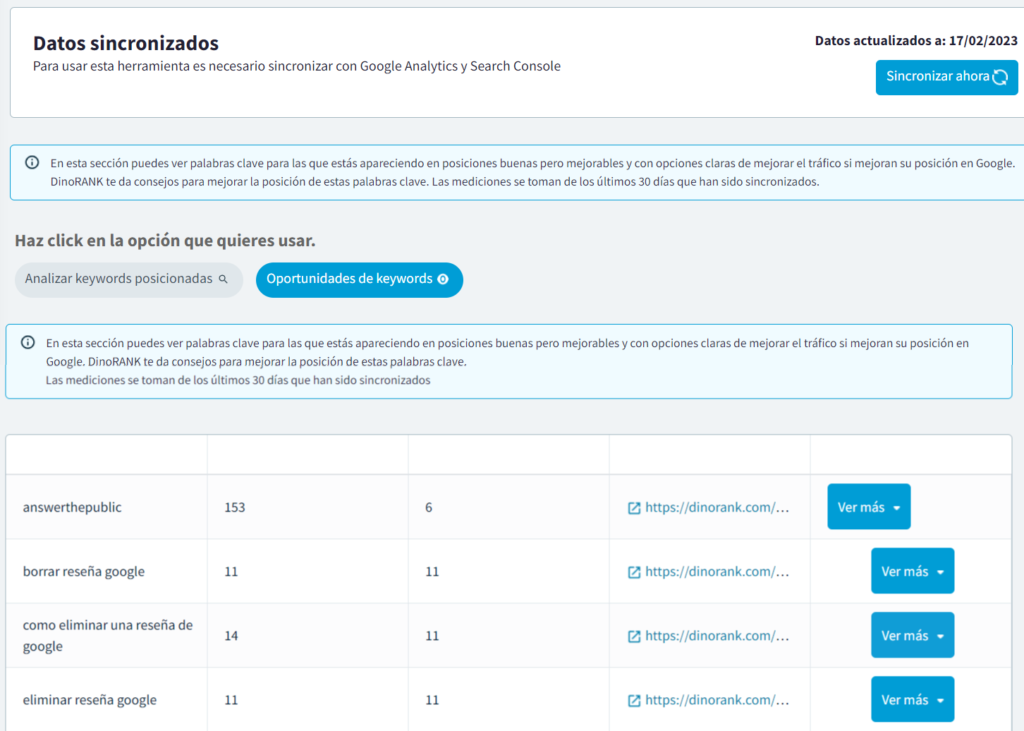Screen dimensions: 1024x731
Task: Open Ver más dropdown for borrar reseña google
Action: point(912,572)
